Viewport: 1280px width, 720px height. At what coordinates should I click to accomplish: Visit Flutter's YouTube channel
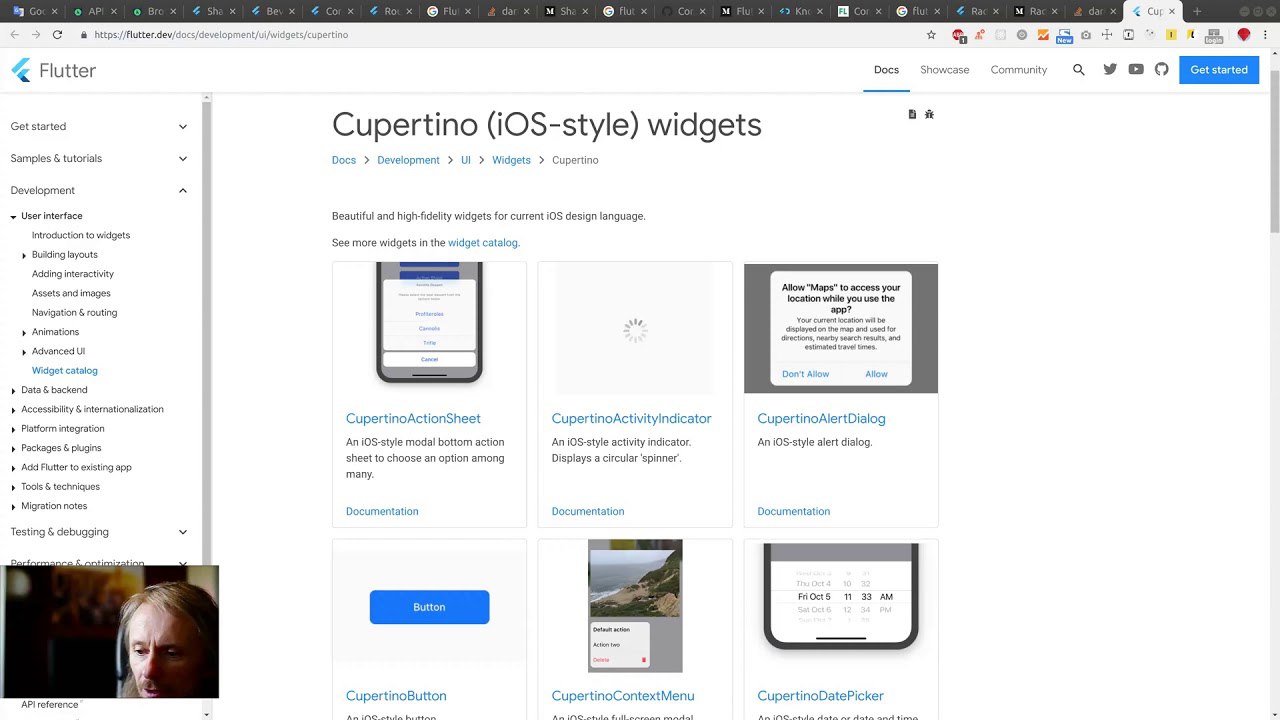1136,70
